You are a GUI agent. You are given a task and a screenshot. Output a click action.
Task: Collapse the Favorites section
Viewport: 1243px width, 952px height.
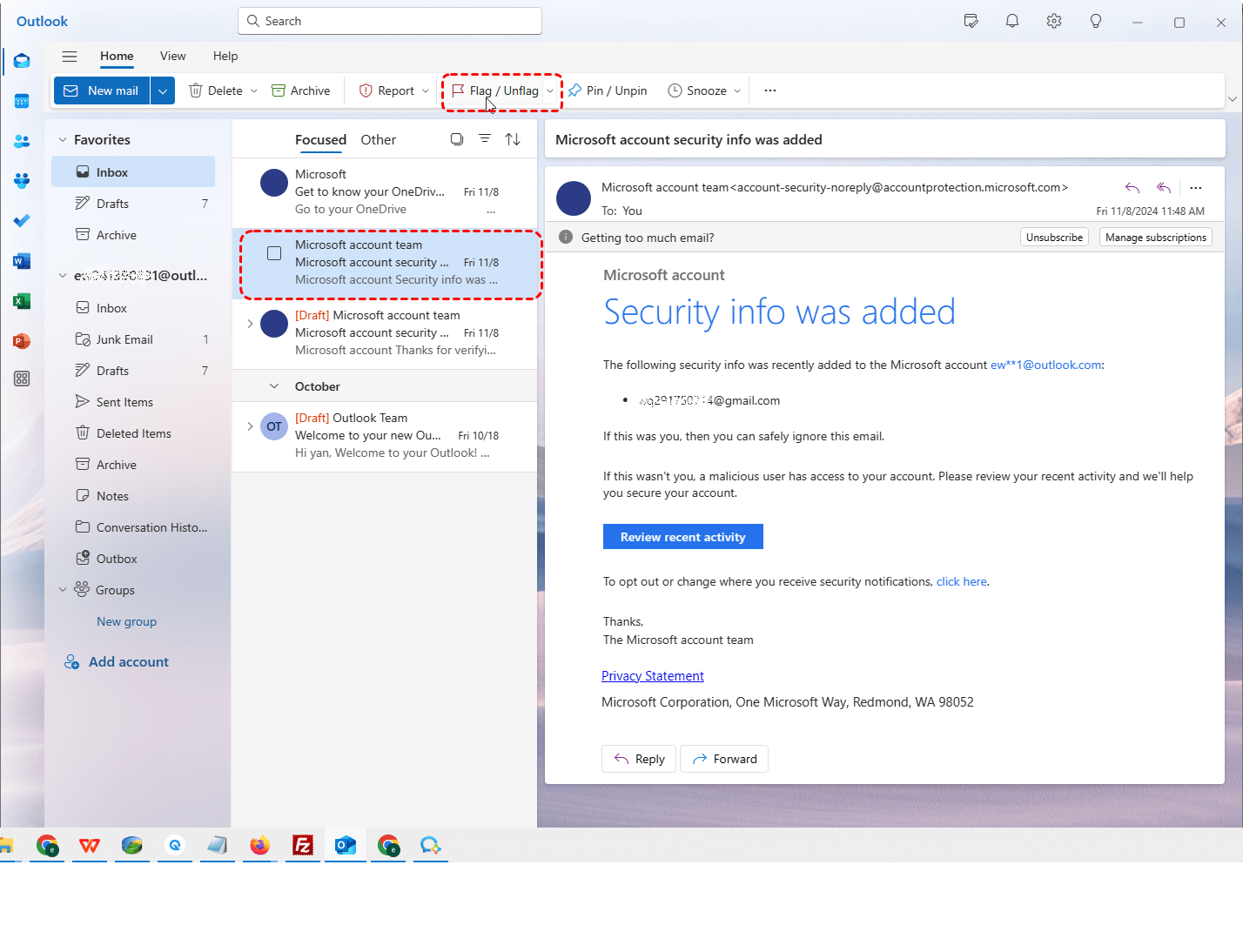(63, 139)
